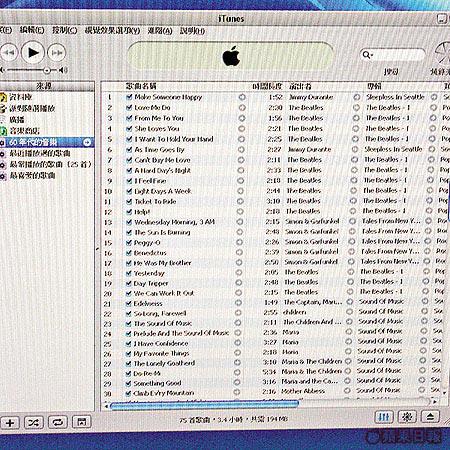
Task: Show or hide the artwork pane button
Action: point(82,423)
